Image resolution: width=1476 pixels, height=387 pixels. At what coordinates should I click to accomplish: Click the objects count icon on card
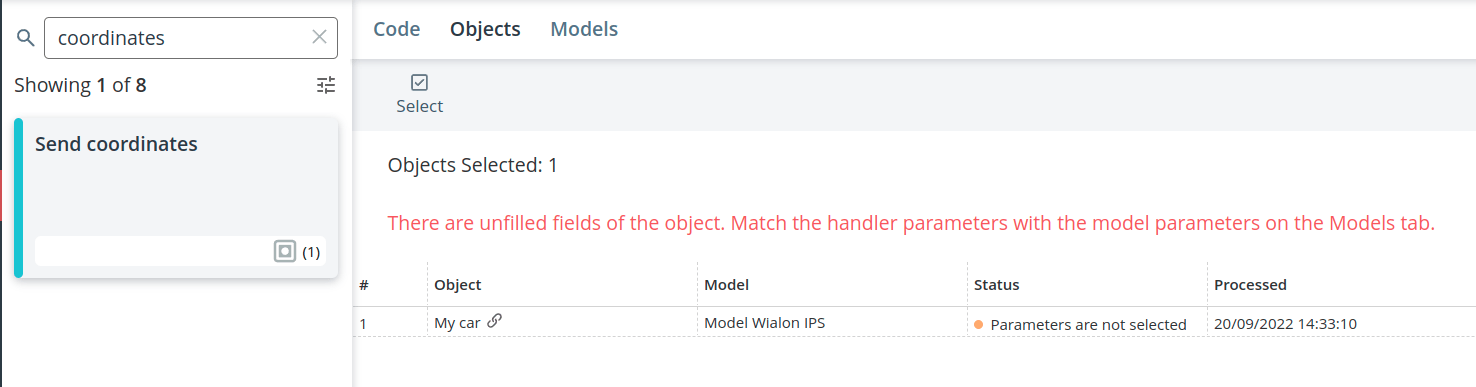coord(285,252)
